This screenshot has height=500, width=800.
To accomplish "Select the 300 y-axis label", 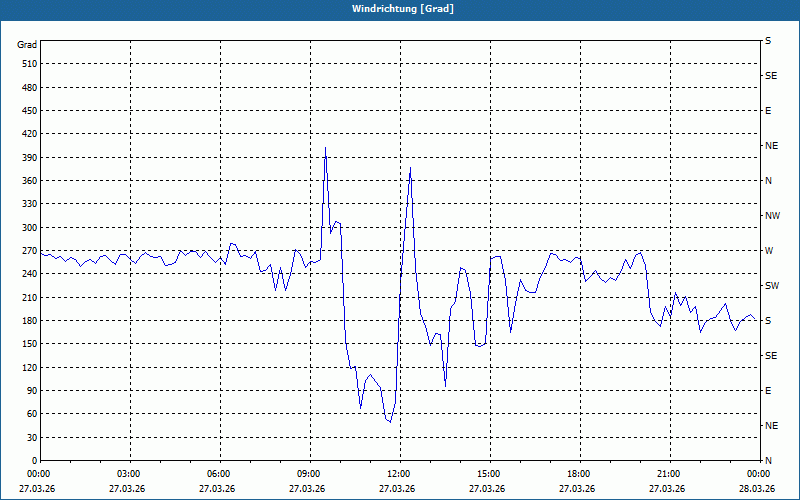I will click(x=30, y=228).
